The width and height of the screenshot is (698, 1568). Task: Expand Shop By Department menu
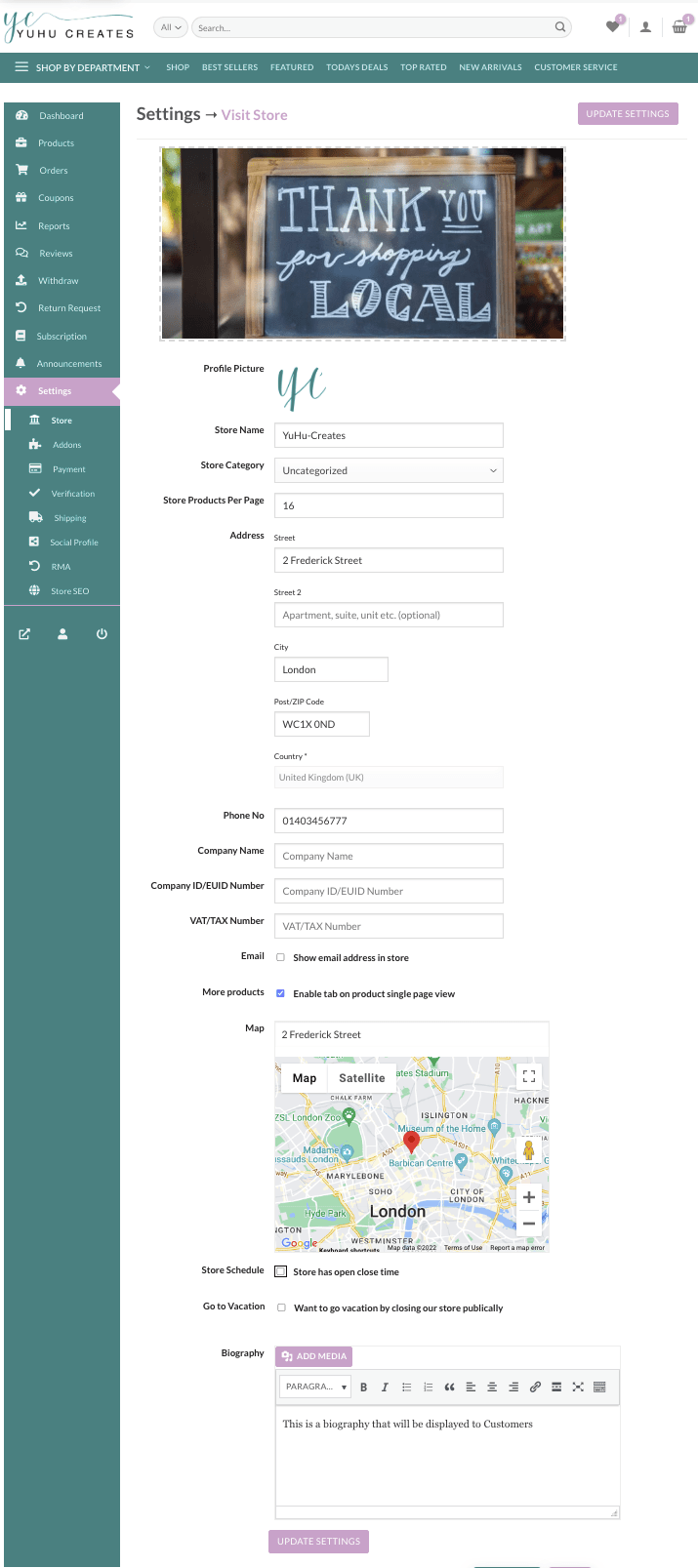click(x=83, y=67)
